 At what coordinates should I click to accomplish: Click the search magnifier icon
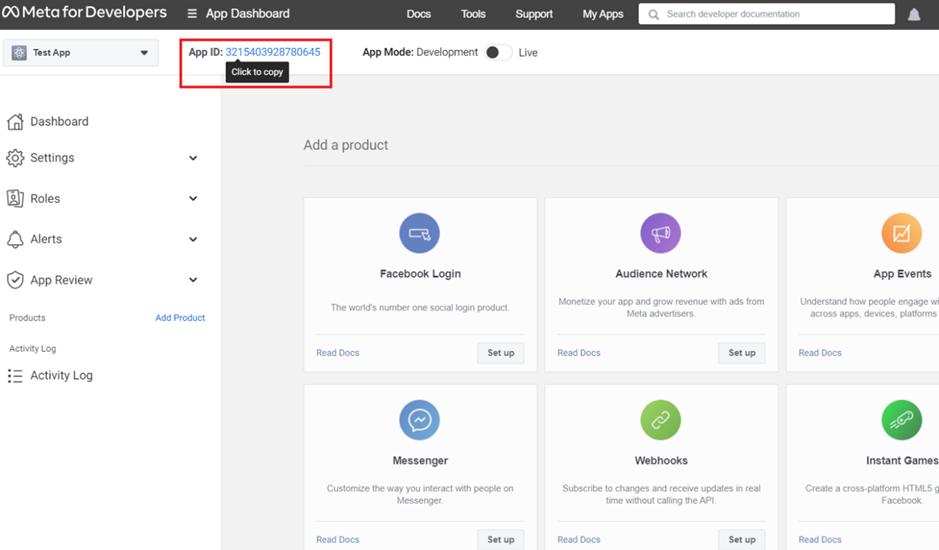pyautogui.click(x=653, y=14)
